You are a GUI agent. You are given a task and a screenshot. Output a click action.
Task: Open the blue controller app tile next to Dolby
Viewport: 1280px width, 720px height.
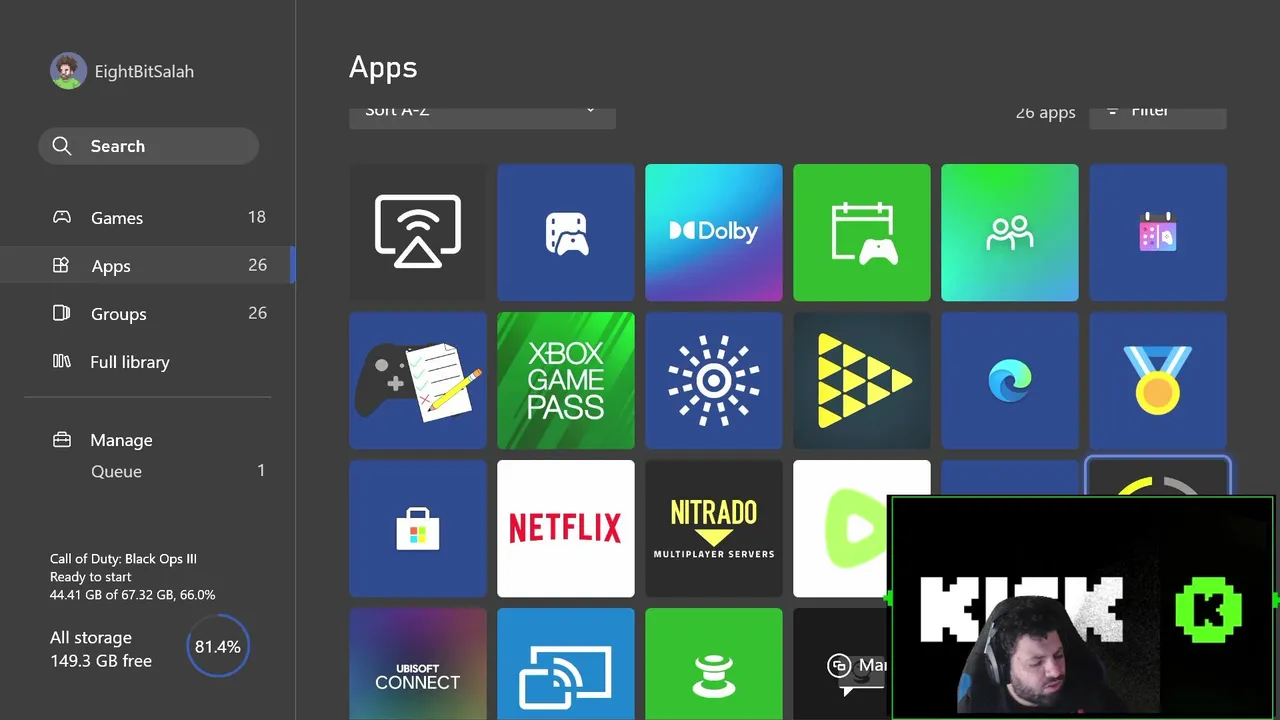click(x=566, y=232)
